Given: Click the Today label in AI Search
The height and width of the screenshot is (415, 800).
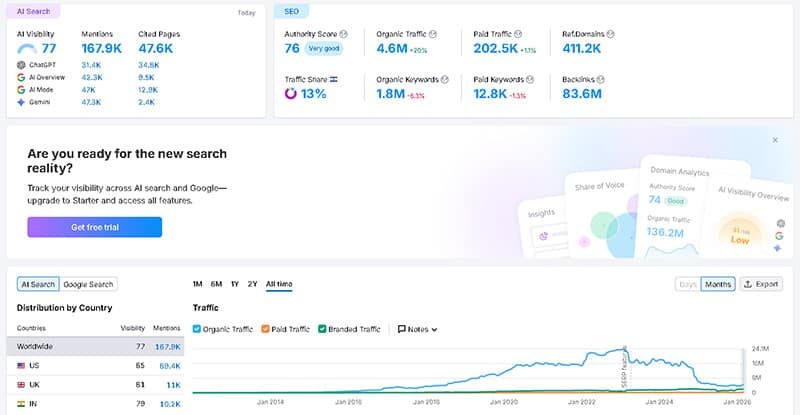Looking at the screenshot, I should coord(246,13).
